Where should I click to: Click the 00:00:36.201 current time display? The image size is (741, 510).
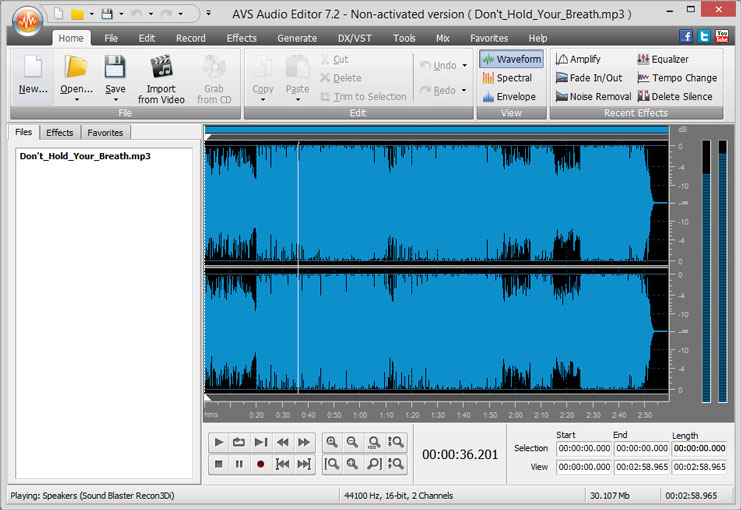coord(460,455)
